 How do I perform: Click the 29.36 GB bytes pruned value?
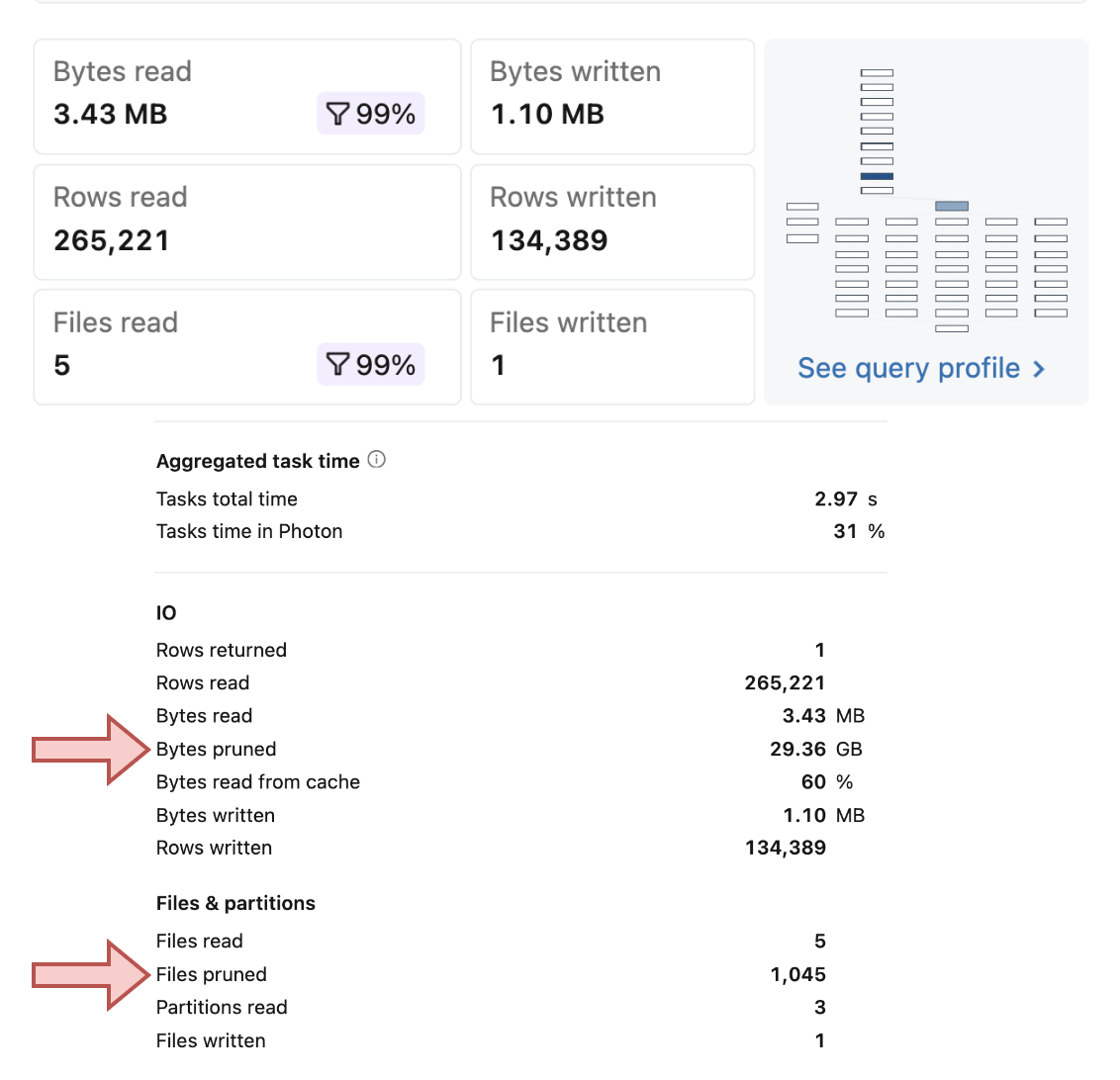pos(815,749)
